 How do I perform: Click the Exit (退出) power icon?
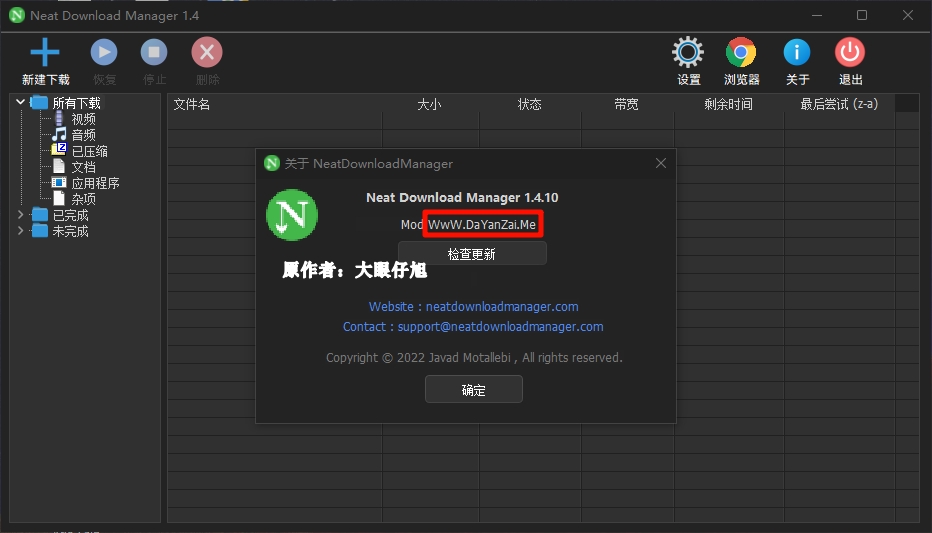(850, 52)
